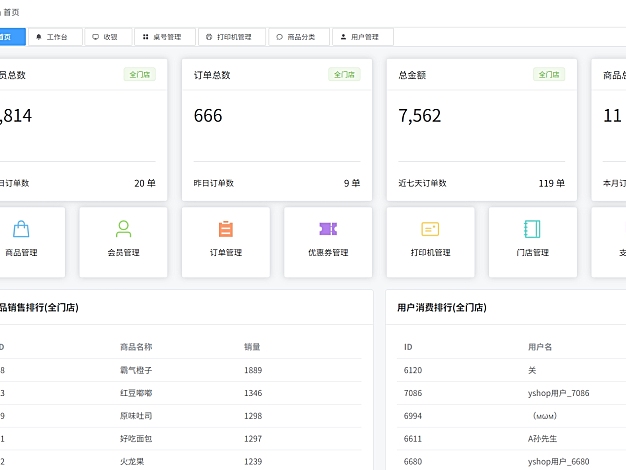The width and height of the screenshot is (626, 470).
Task: Click the 门店管理 card label
Action: pos(533,253)
